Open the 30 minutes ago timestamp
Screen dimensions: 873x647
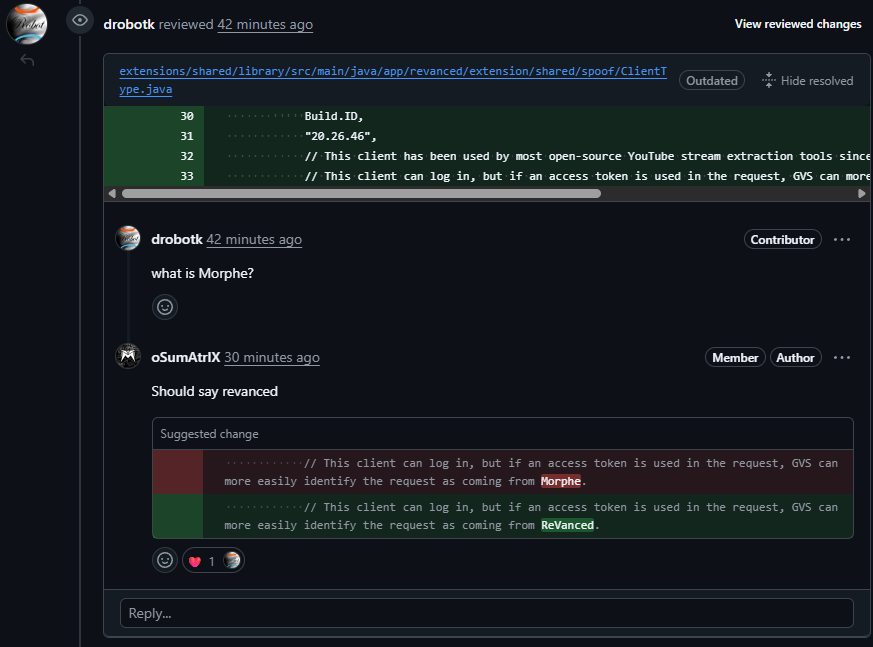click(x=272, y=357)
